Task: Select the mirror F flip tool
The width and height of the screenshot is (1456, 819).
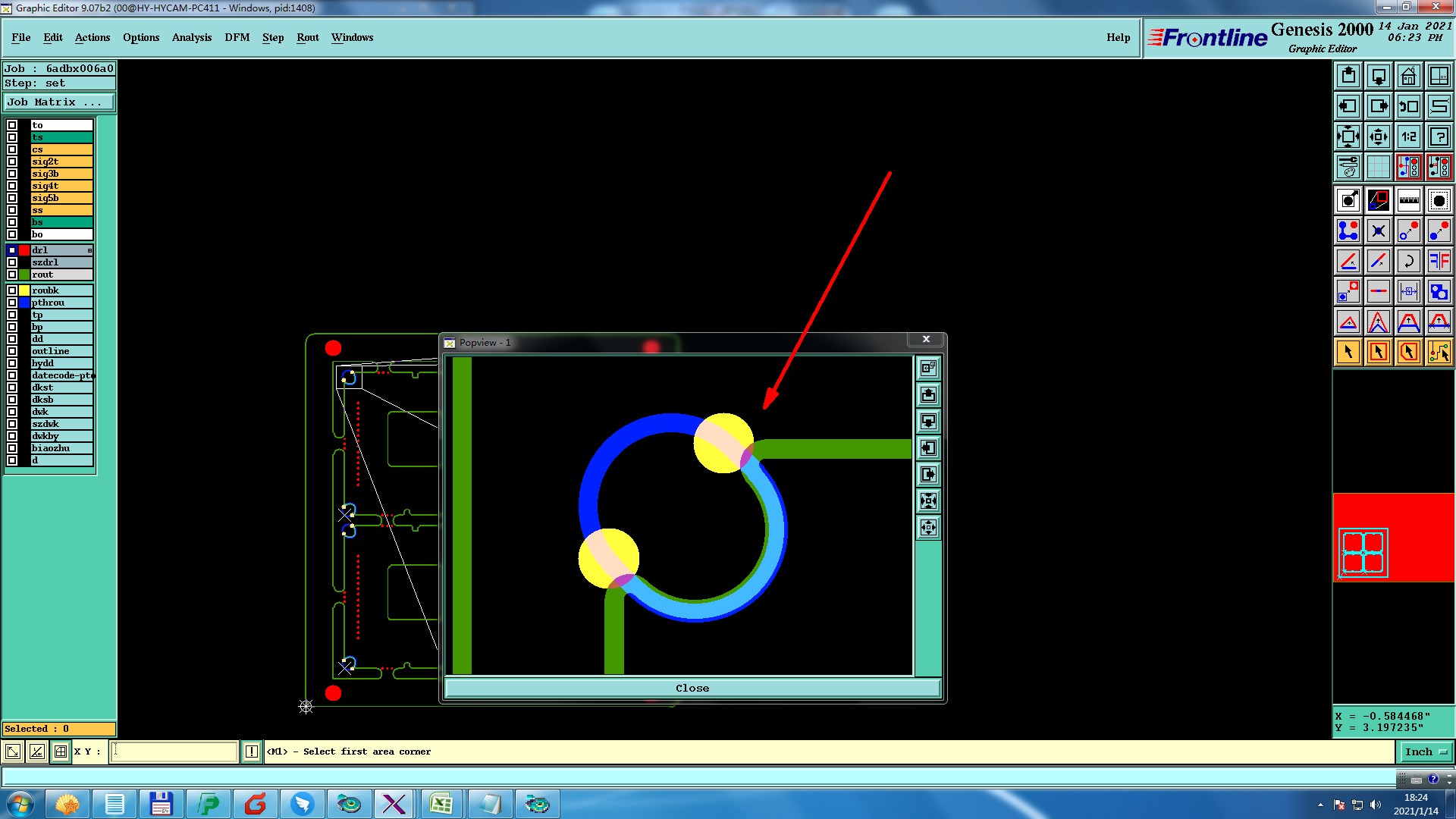Action: coord(1439,262)
